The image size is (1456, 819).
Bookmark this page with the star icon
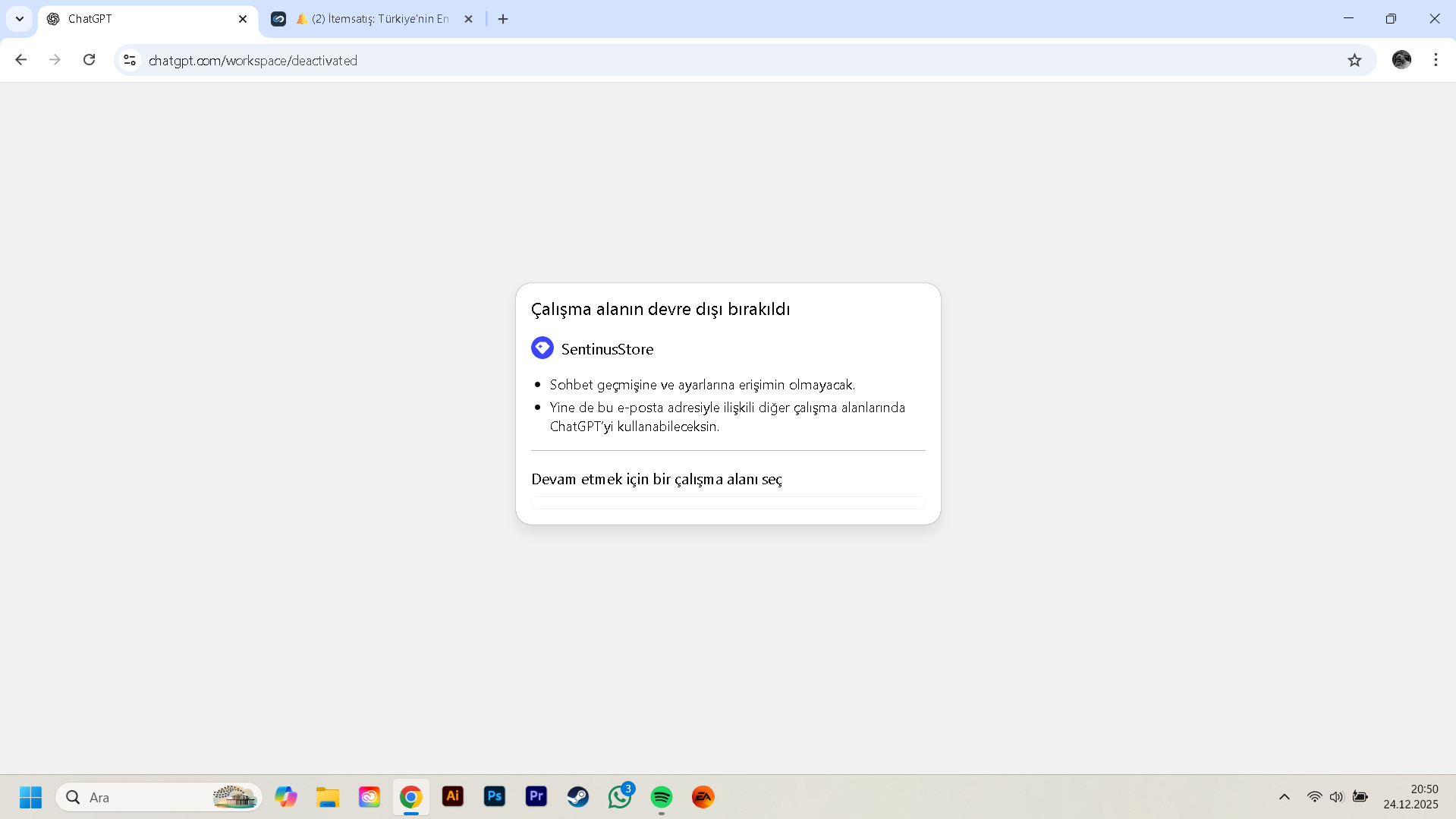pyautogui.click(x=1354, y=60)
